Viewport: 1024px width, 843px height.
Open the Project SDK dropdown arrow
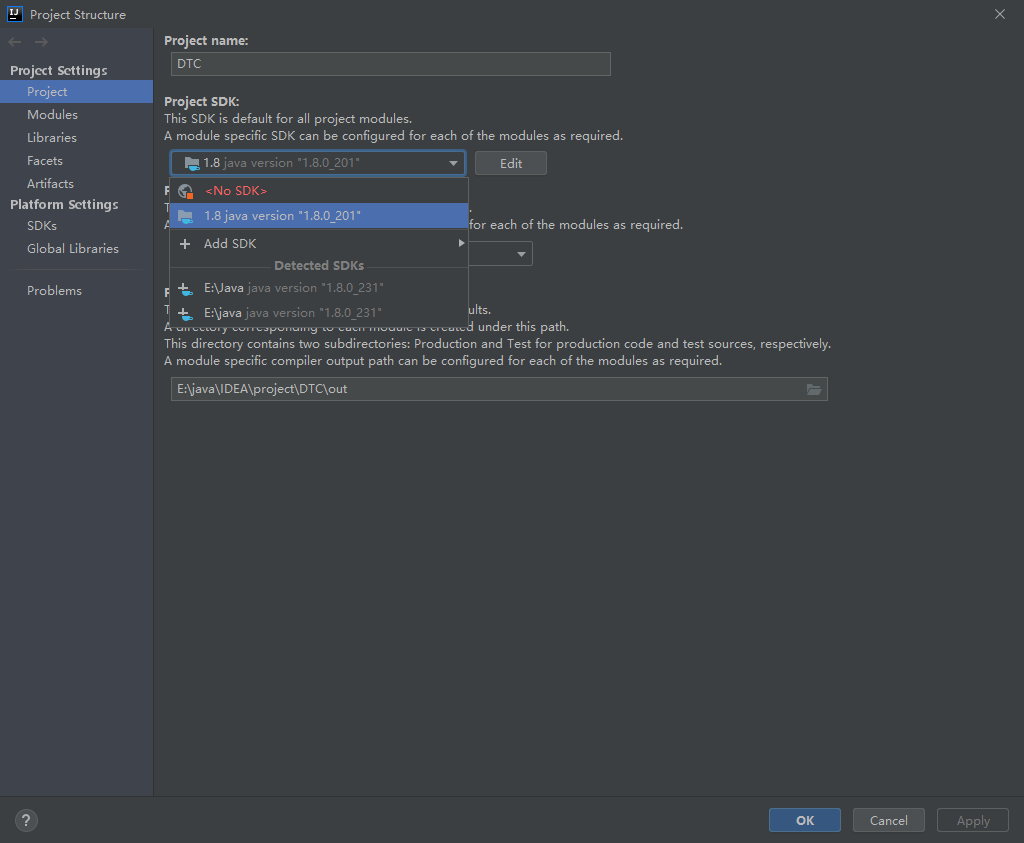[455, 163]
